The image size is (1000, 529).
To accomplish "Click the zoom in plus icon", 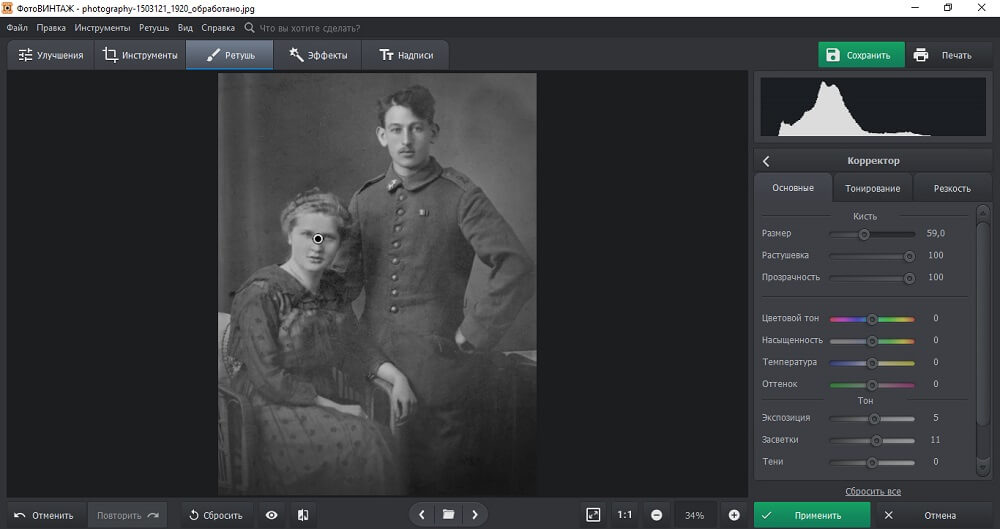I will [734, 515].
